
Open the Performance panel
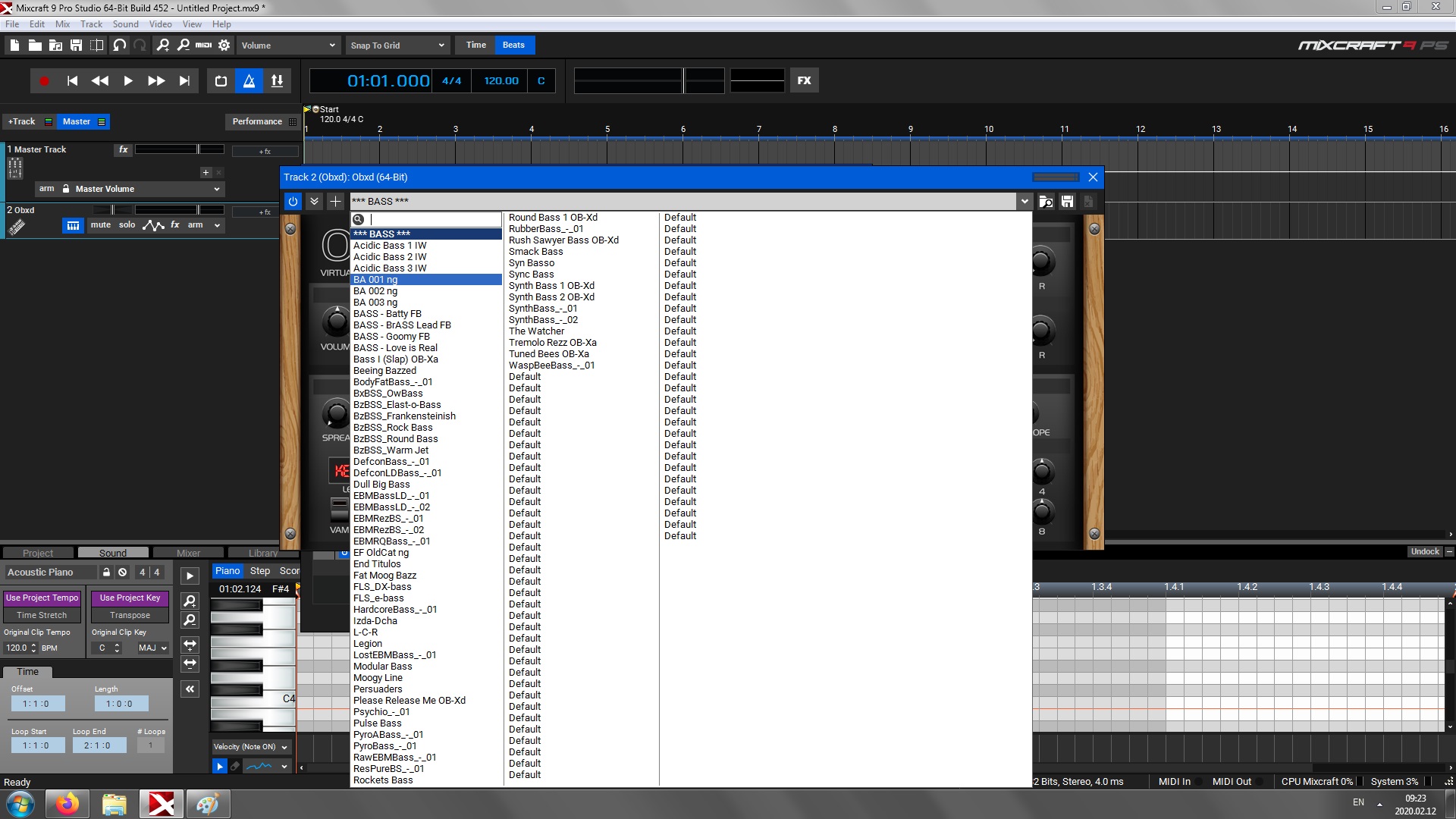click(263, 121)
